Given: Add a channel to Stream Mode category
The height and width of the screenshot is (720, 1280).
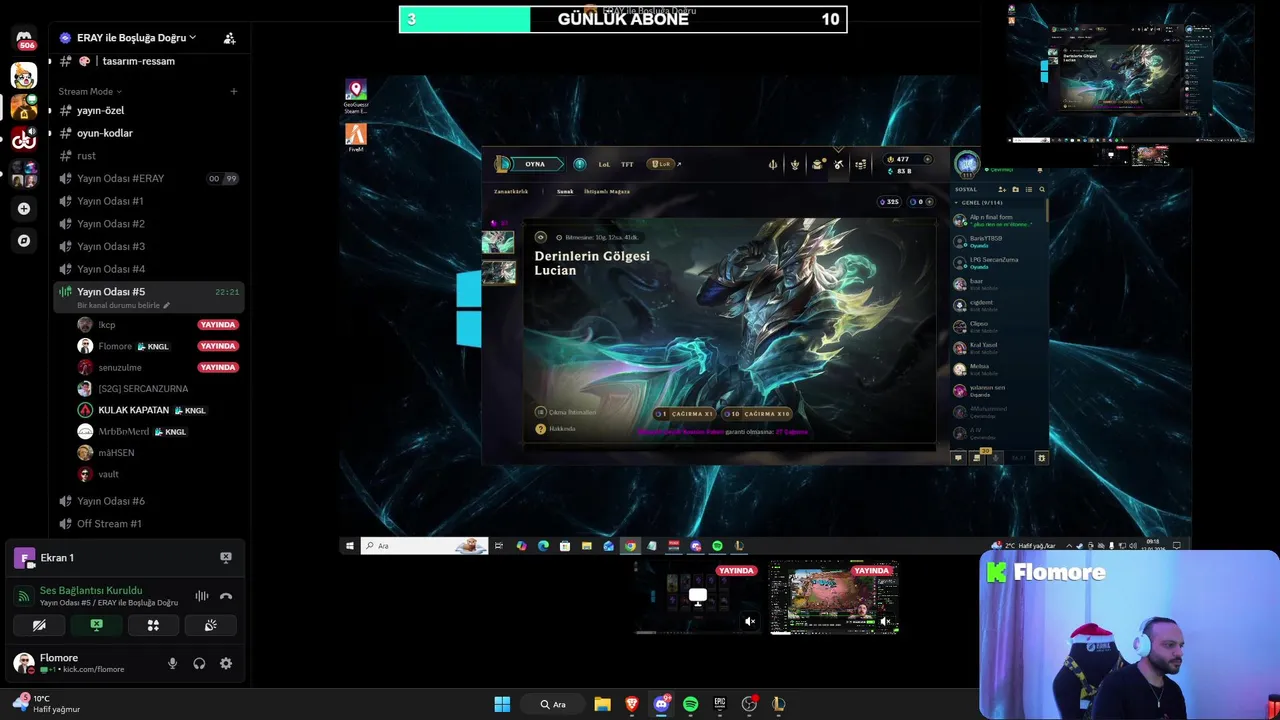Looking at the screenshot, I should [234, 92].
